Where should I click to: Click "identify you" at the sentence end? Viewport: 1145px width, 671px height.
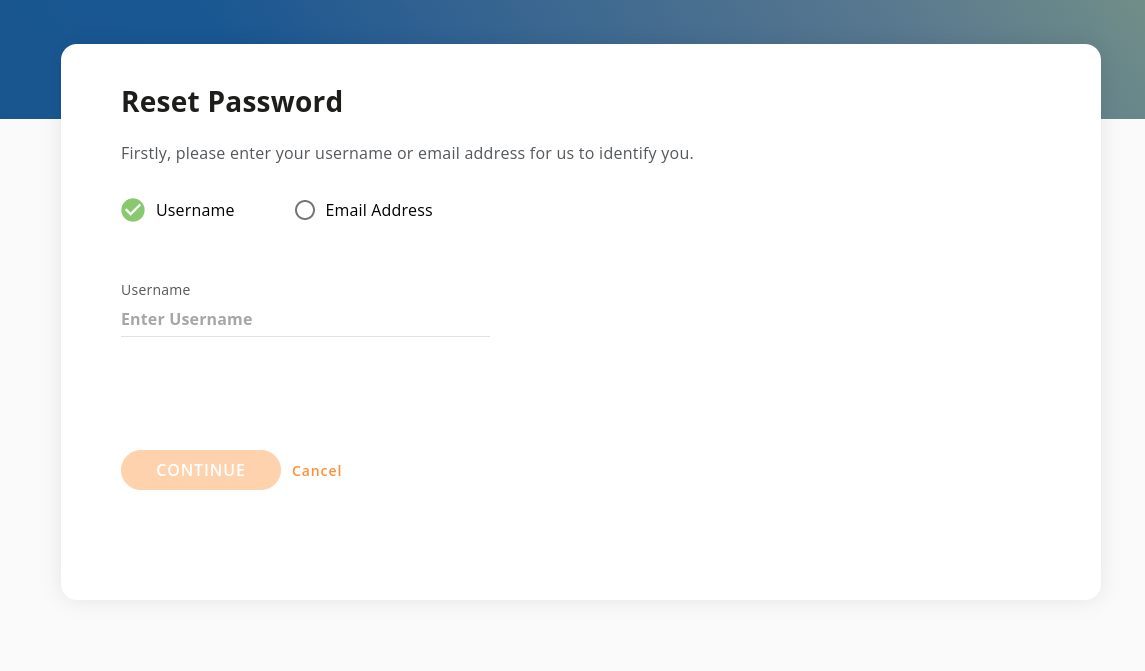coord(644,153)
